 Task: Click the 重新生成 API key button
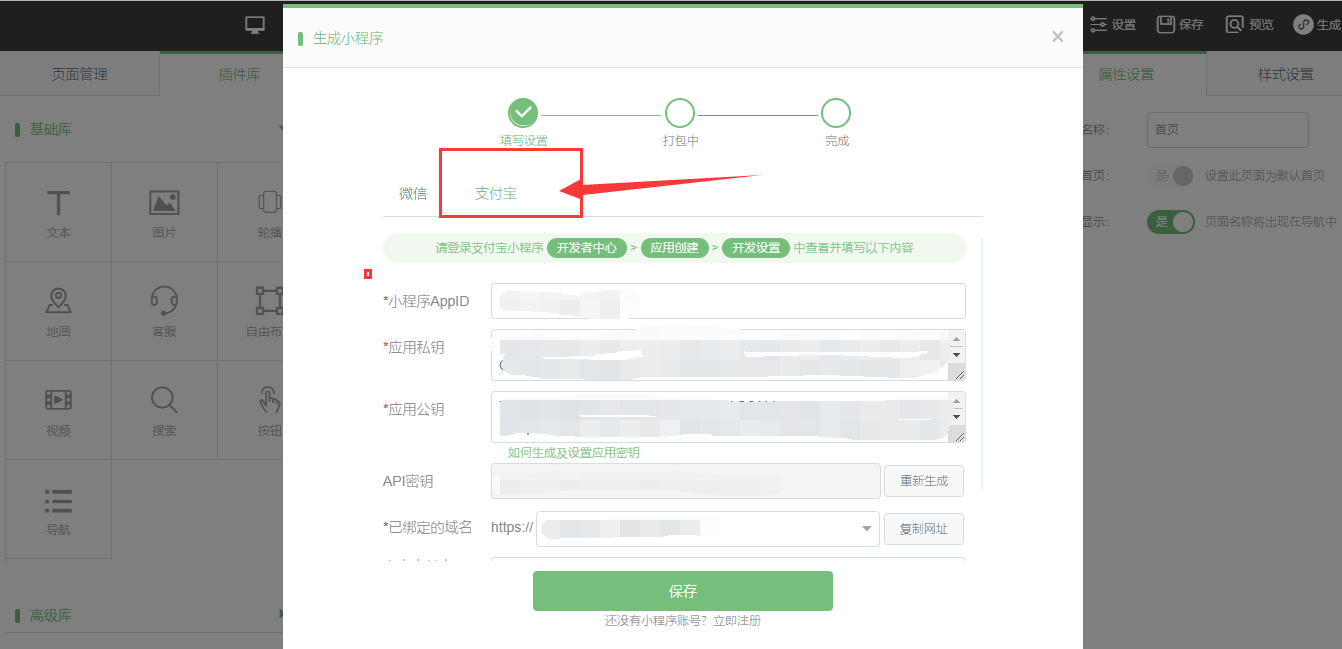(923, 481)
